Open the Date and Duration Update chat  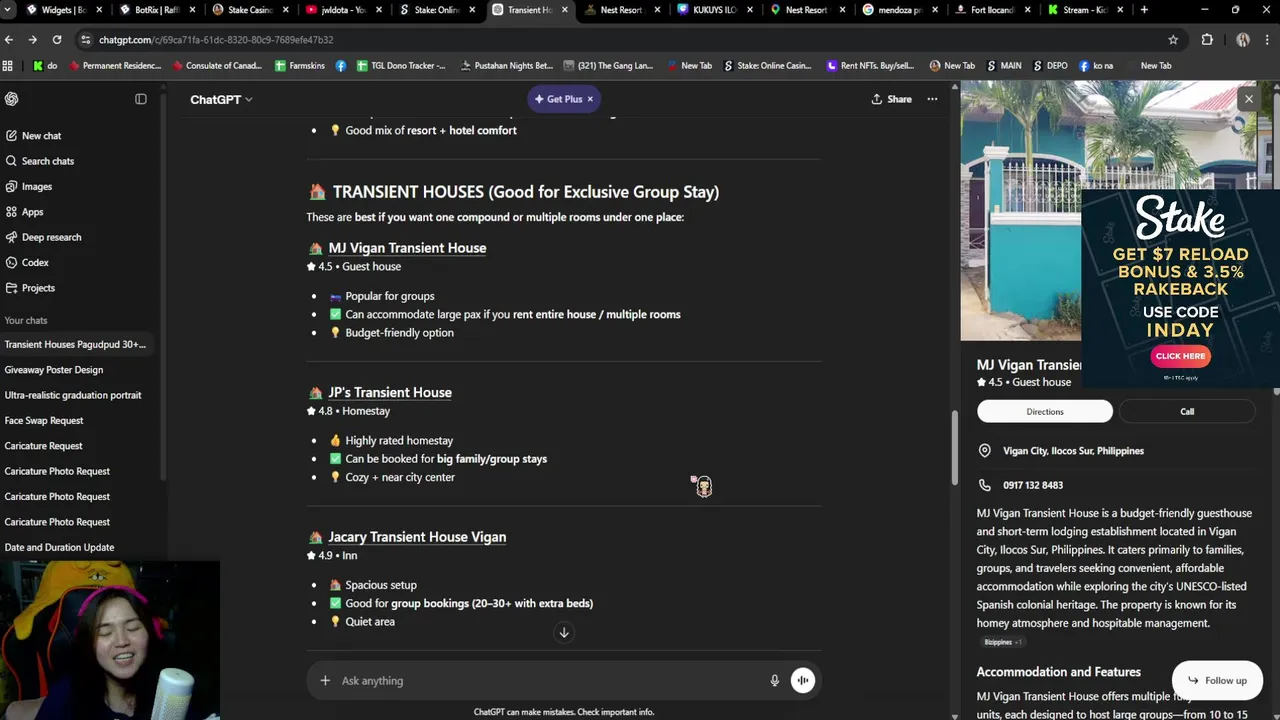tap(59, 547)
